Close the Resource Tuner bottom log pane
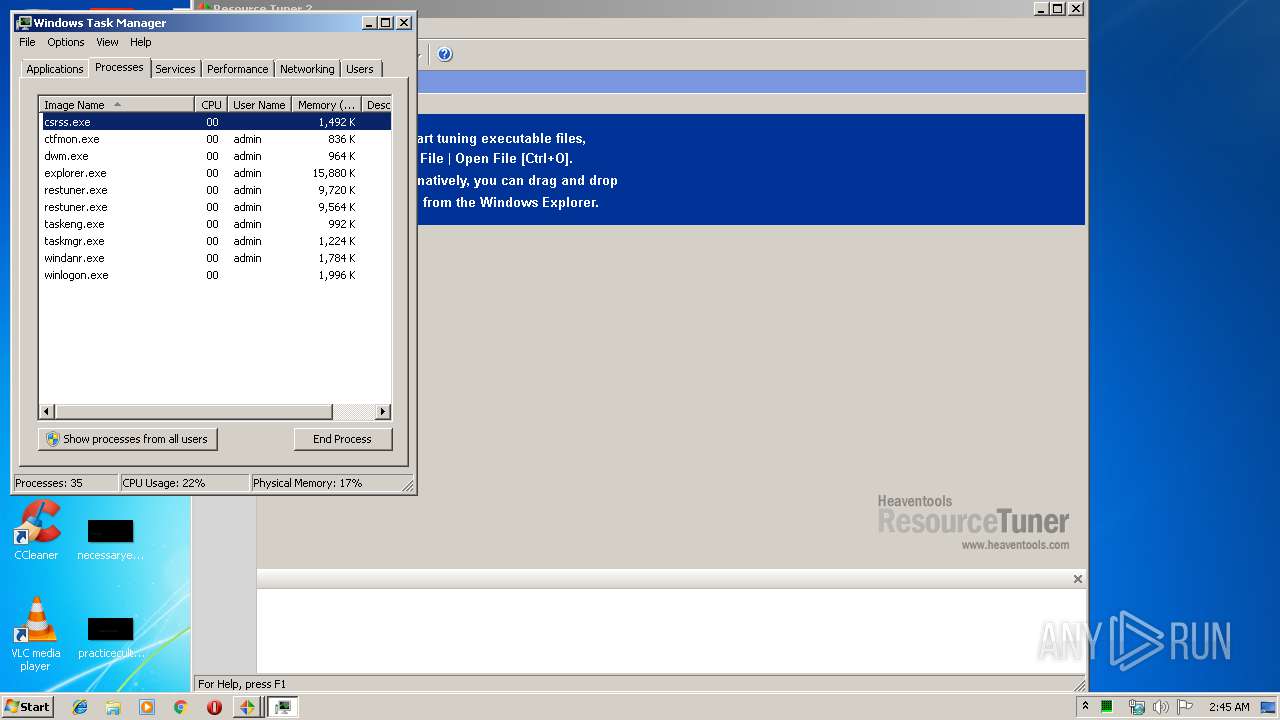The width and height of the screenshot is (1280, 720). point(1078,579)
